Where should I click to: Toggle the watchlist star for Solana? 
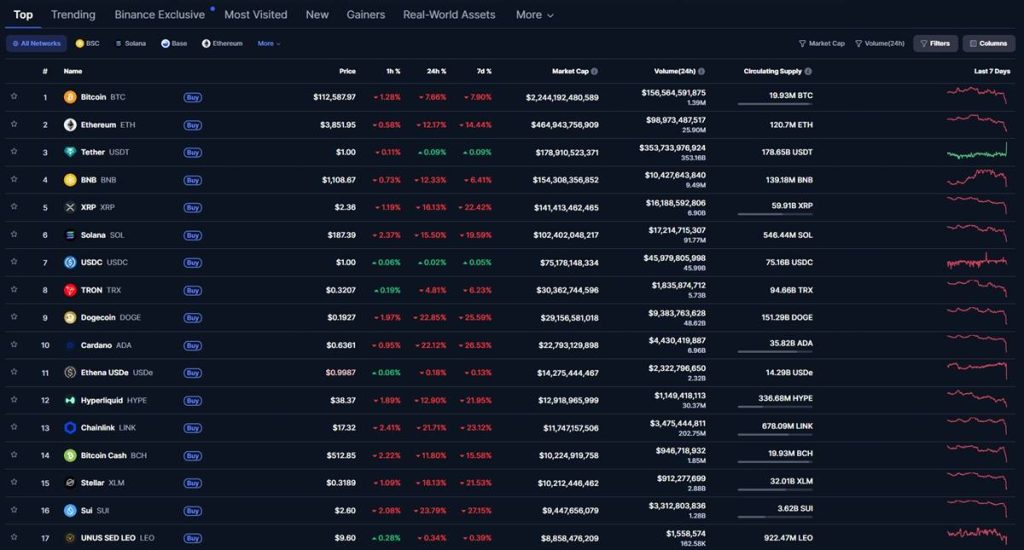tap(14, 235)
